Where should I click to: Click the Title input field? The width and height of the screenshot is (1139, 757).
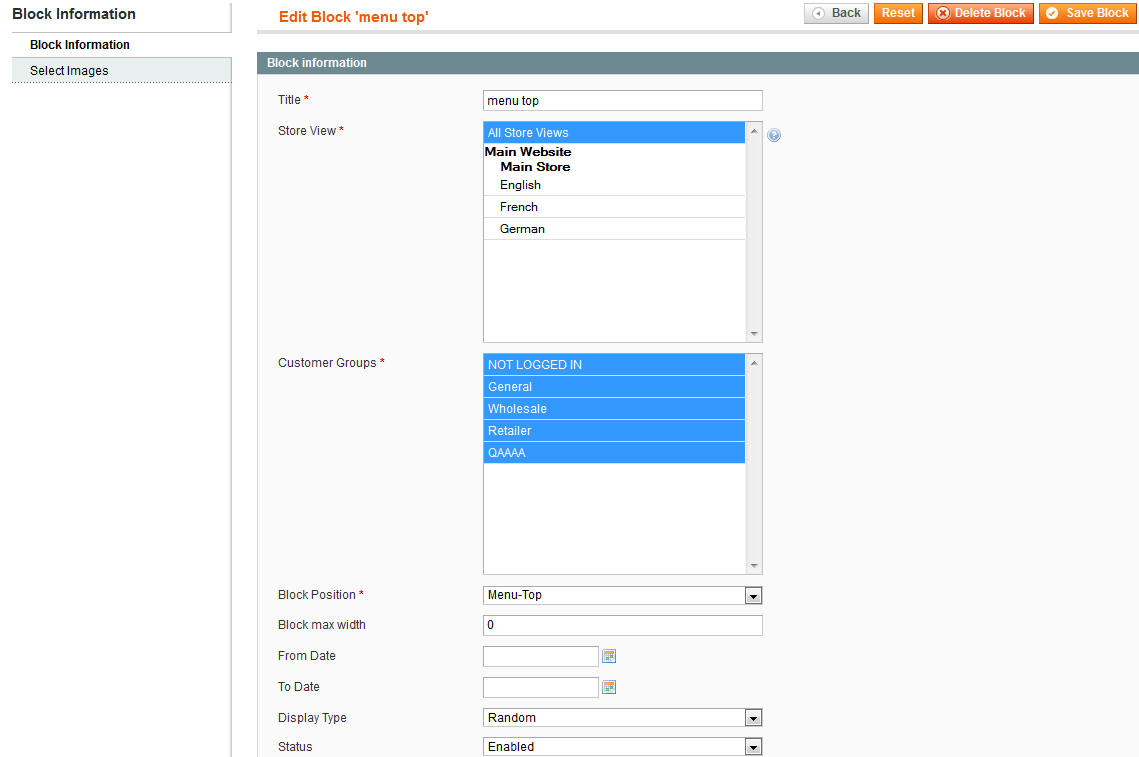coord(622,101)
